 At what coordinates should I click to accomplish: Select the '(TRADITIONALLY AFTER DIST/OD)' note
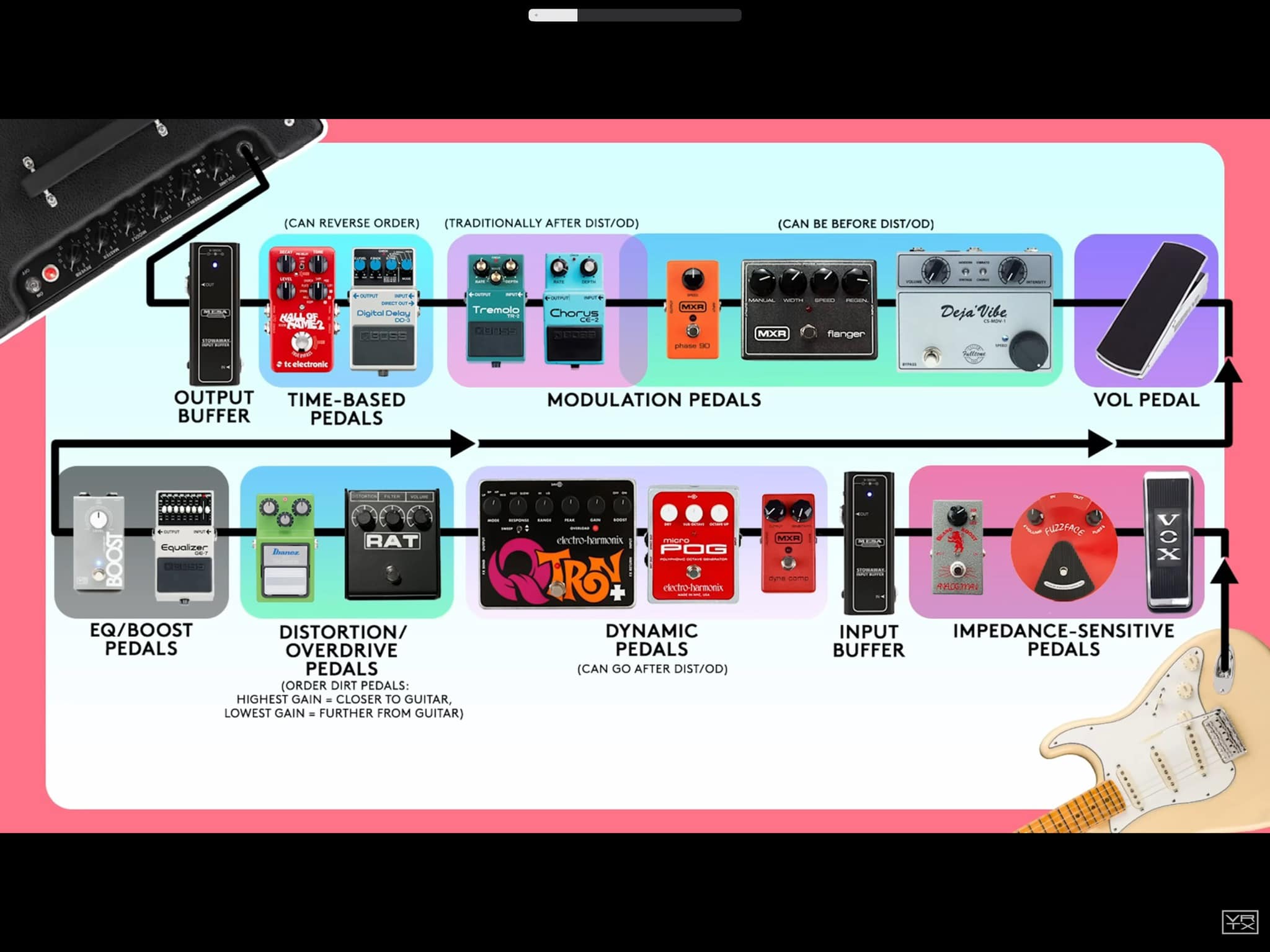pos(541,223)
